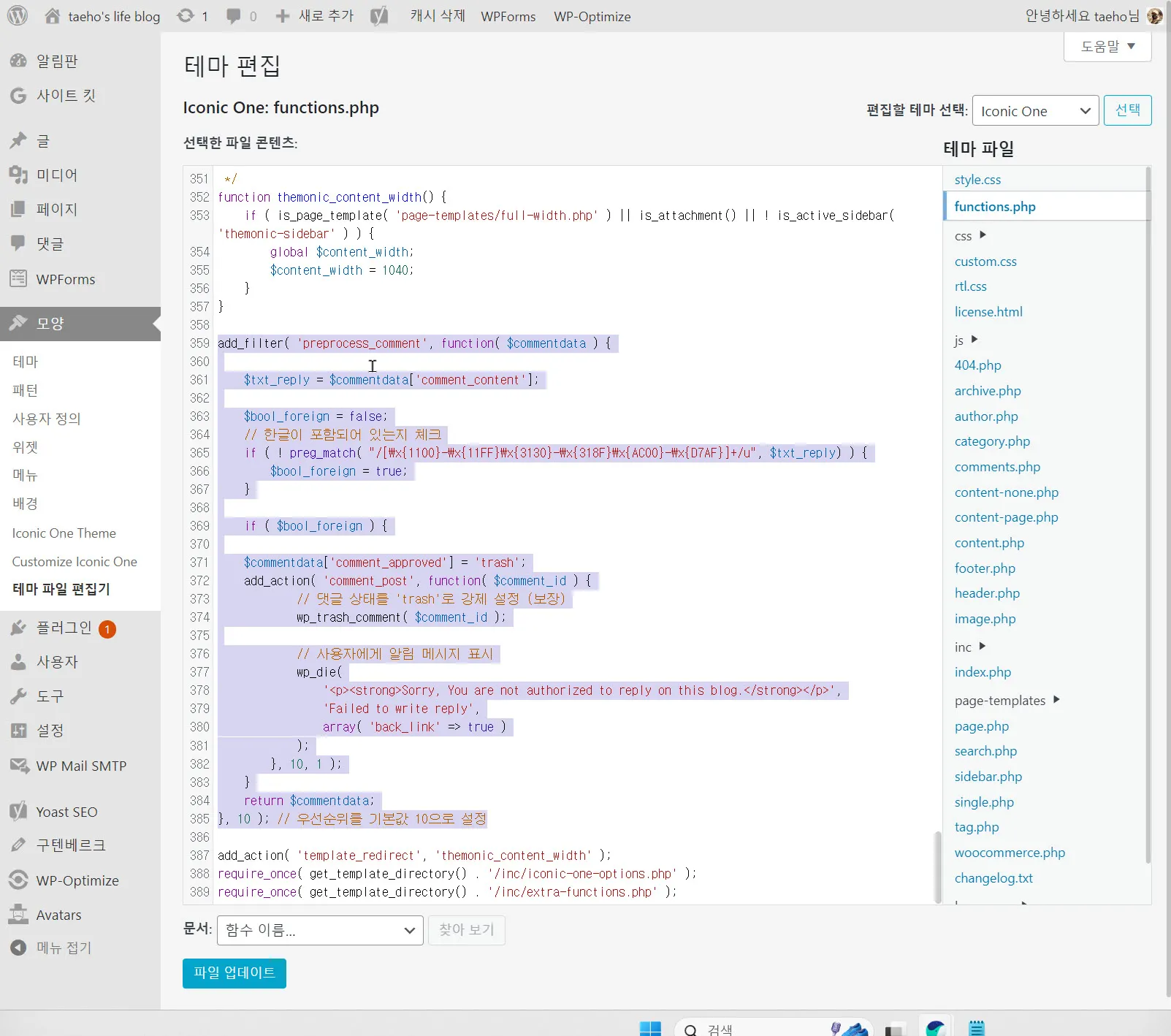The width and height of the screenshot is (1171, 1036).
Task: Select WP Mail SMTP in the sidebar
Action: 80,766
